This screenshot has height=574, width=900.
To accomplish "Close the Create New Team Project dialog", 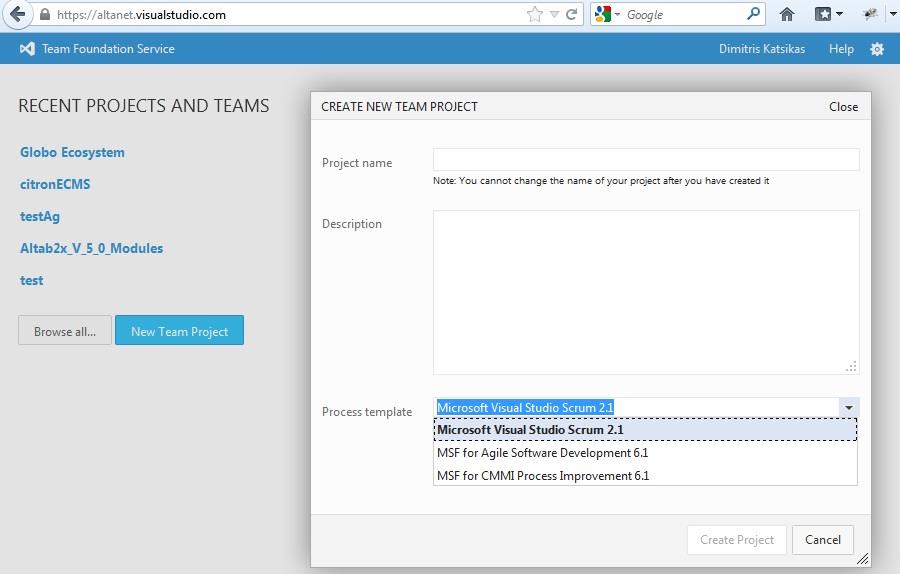I will click(x=843, y=107).
